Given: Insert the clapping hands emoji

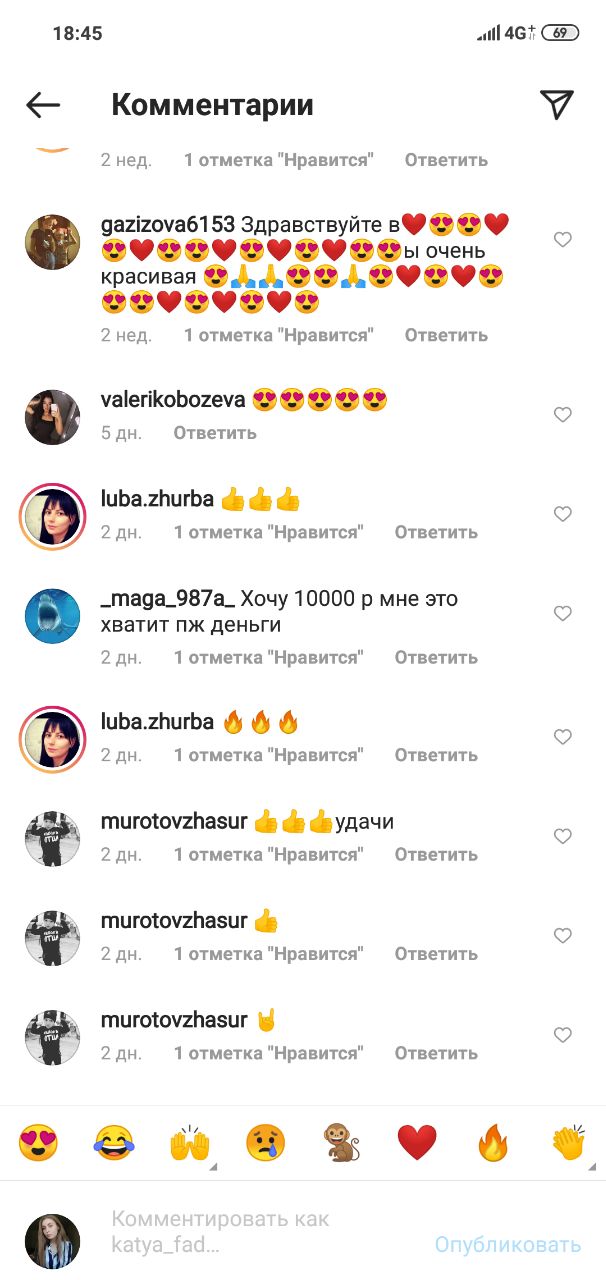Looking at the screenshot, I should [x=568, y=1142].
